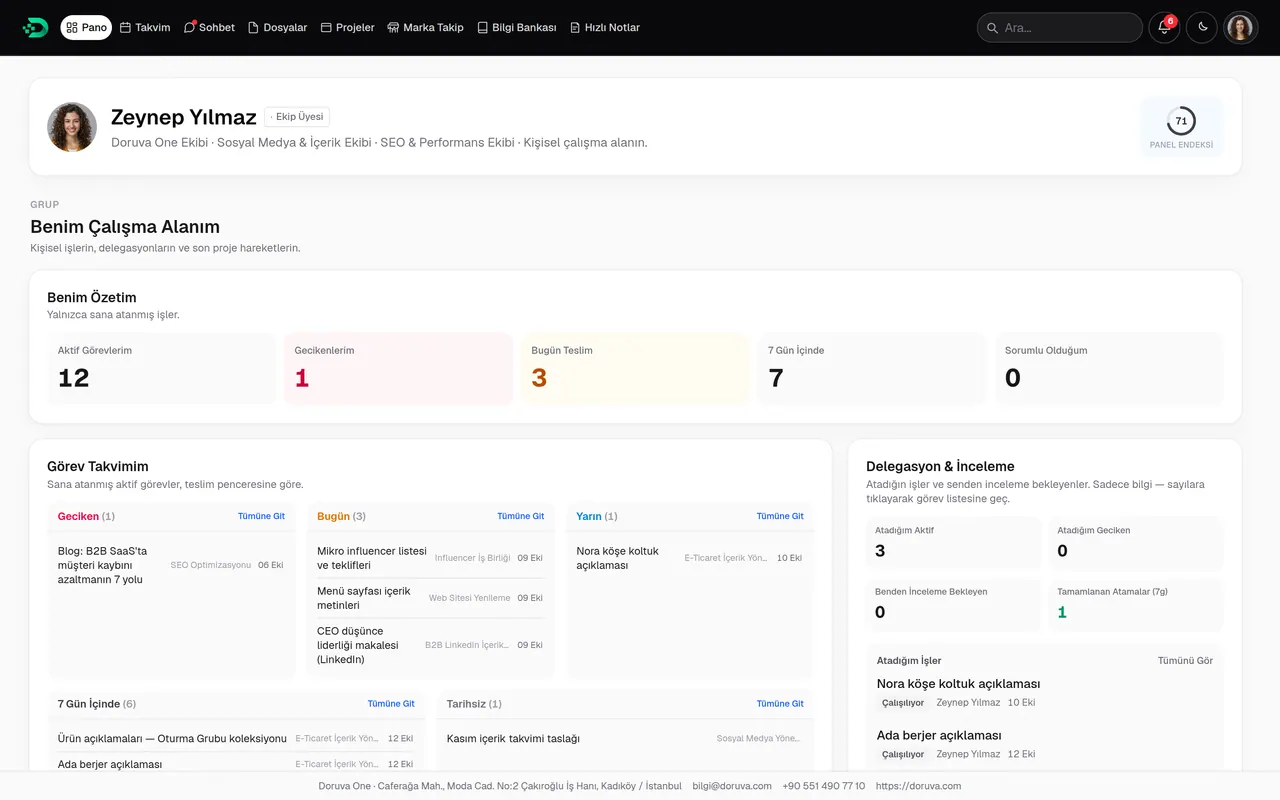Open the https://doruva.com footer link
This screenshot has height=800, width=1280.
(x=918, y=786)
